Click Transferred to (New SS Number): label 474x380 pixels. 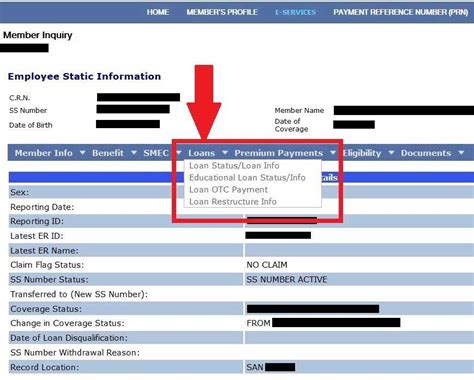click(79, 294)
